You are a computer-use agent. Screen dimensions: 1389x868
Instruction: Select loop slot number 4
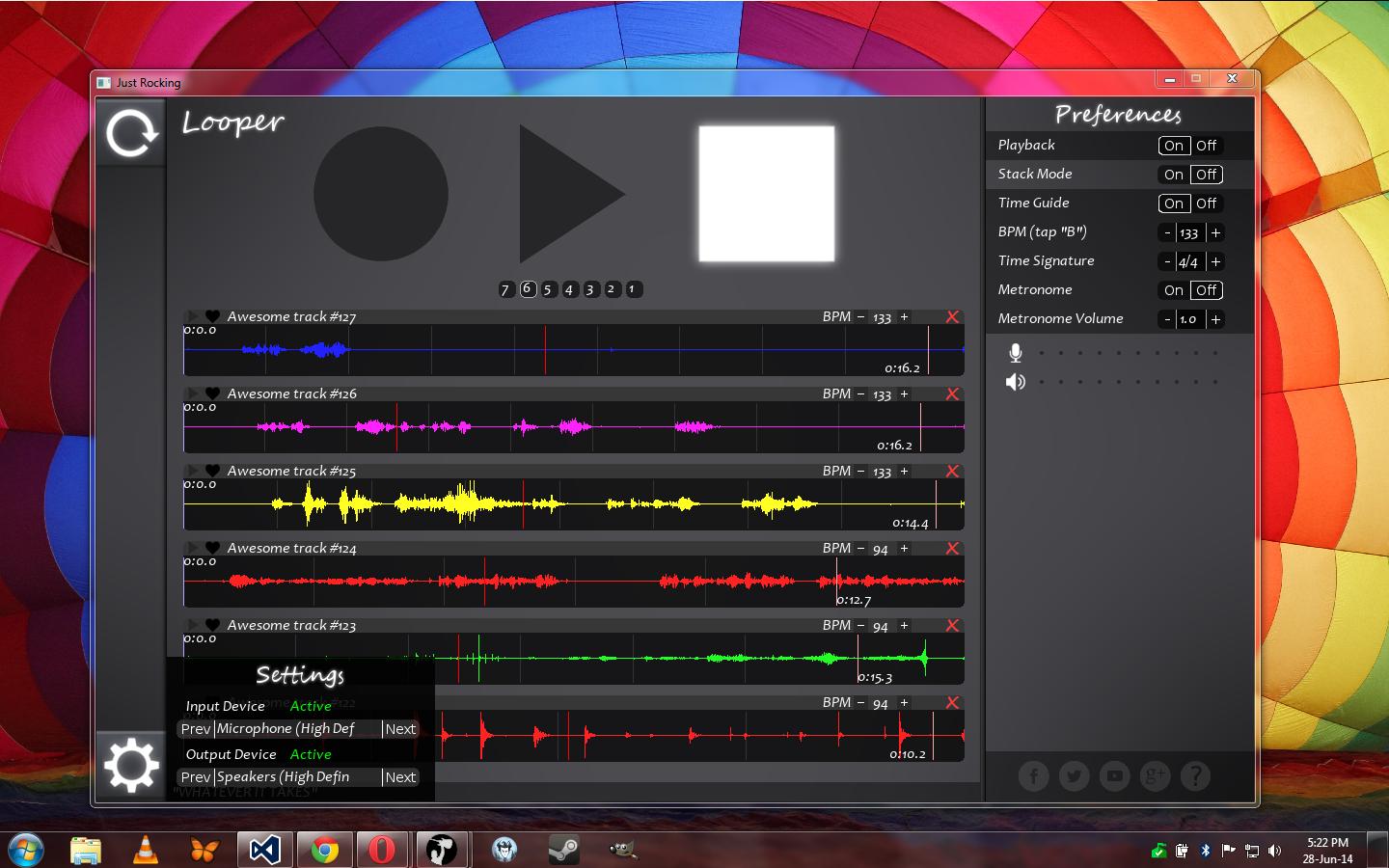pos(570,289)
